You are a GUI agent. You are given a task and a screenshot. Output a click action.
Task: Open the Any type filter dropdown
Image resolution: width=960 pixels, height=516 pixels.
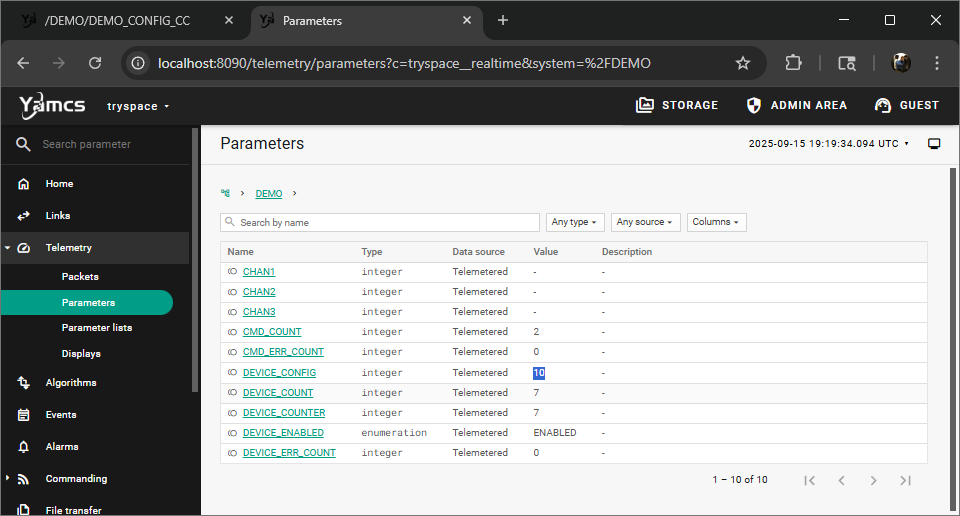pyautogui.click(x=575, y=222)
